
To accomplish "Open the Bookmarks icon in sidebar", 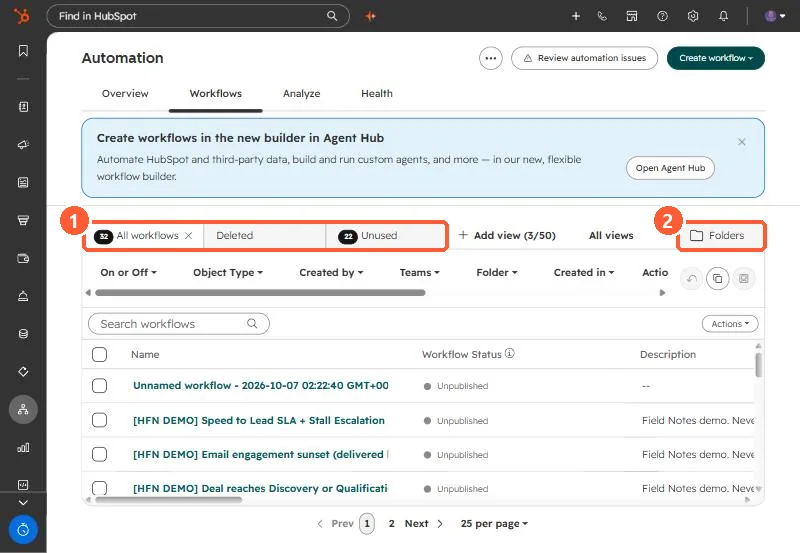I will (23, 51).
